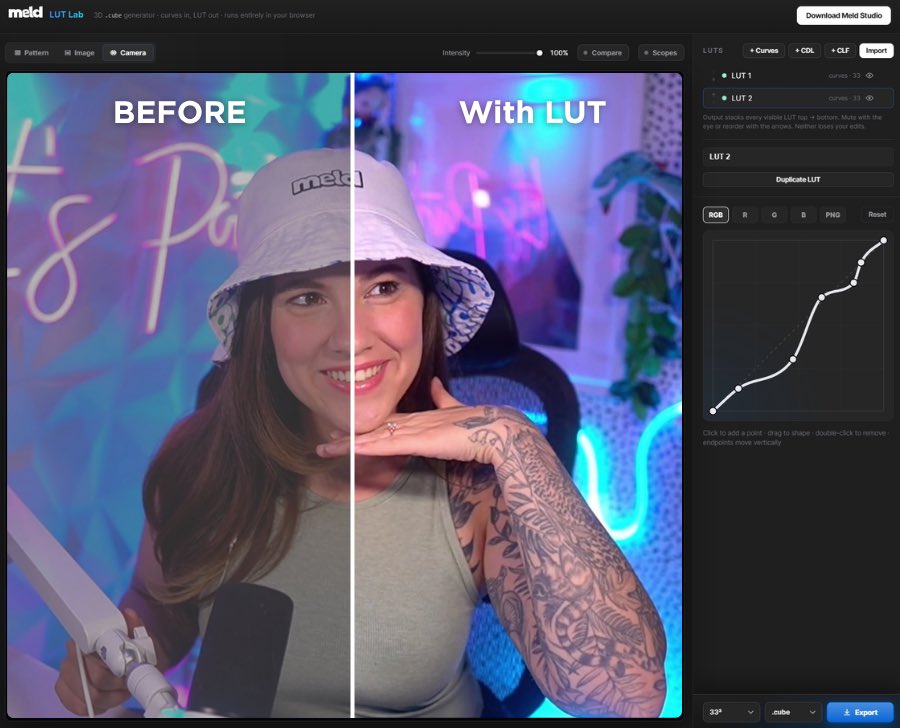Click the curve point fourth from the bottom-left
The image size is (900, 728).
pyautogui.click(x=821, y=297)
